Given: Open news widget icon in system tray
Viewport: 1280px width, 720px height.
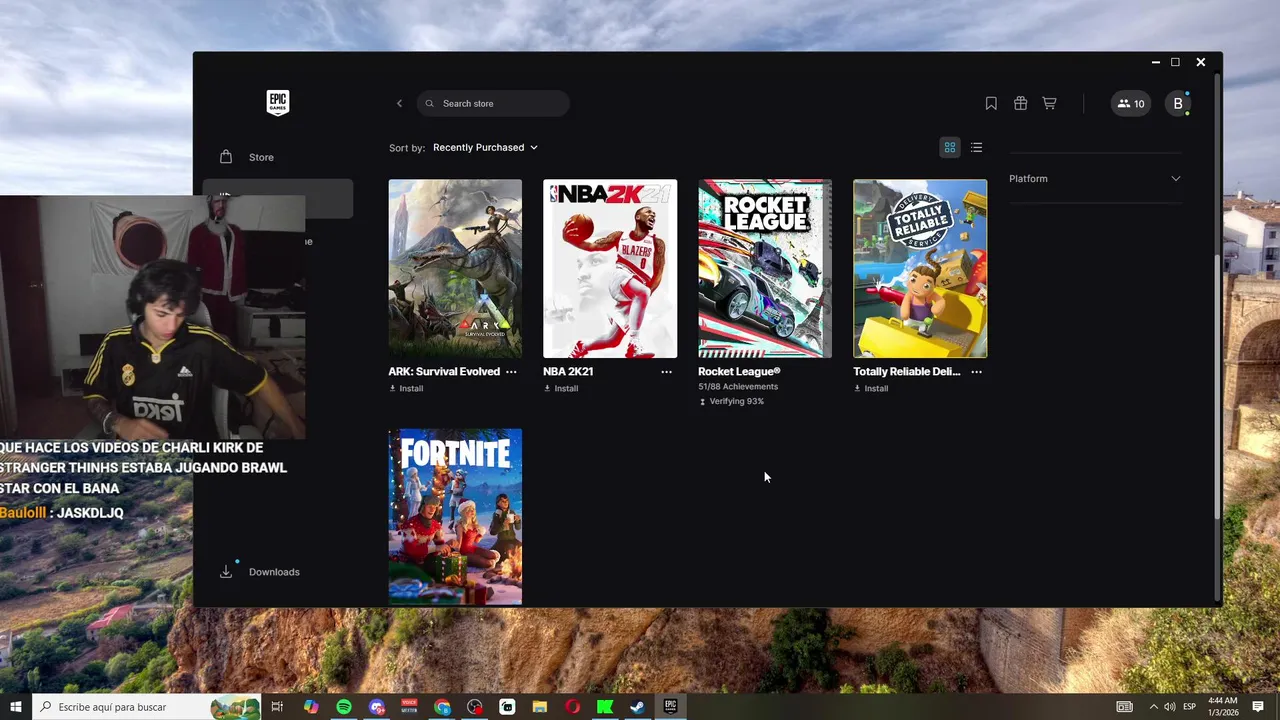Looking at the screenshot, I should [x=1124, y=707].
